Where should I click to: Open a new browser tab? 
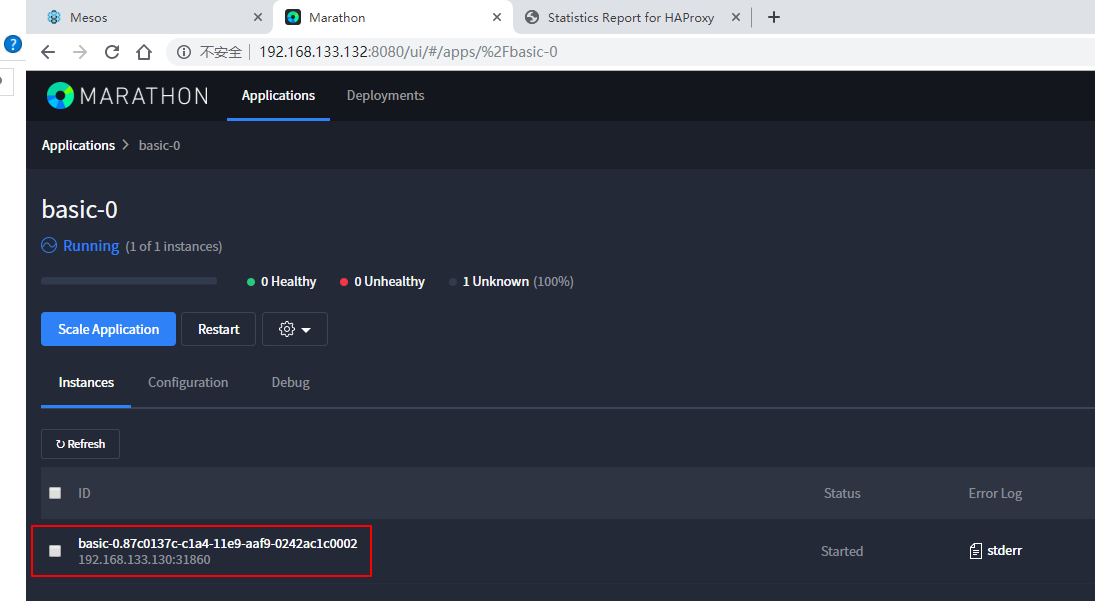point(773,17)
